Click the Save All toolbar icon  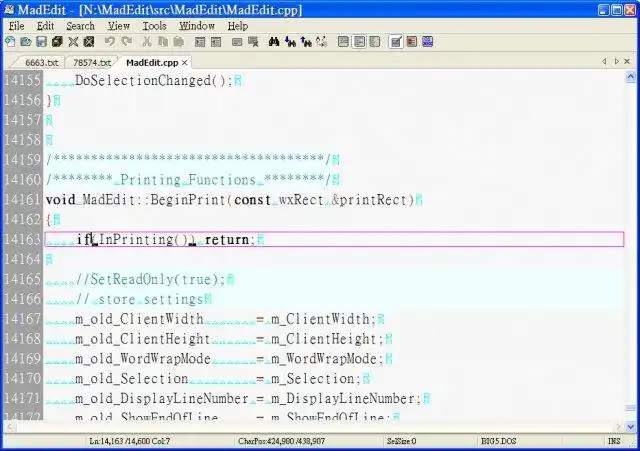point(57,42)
